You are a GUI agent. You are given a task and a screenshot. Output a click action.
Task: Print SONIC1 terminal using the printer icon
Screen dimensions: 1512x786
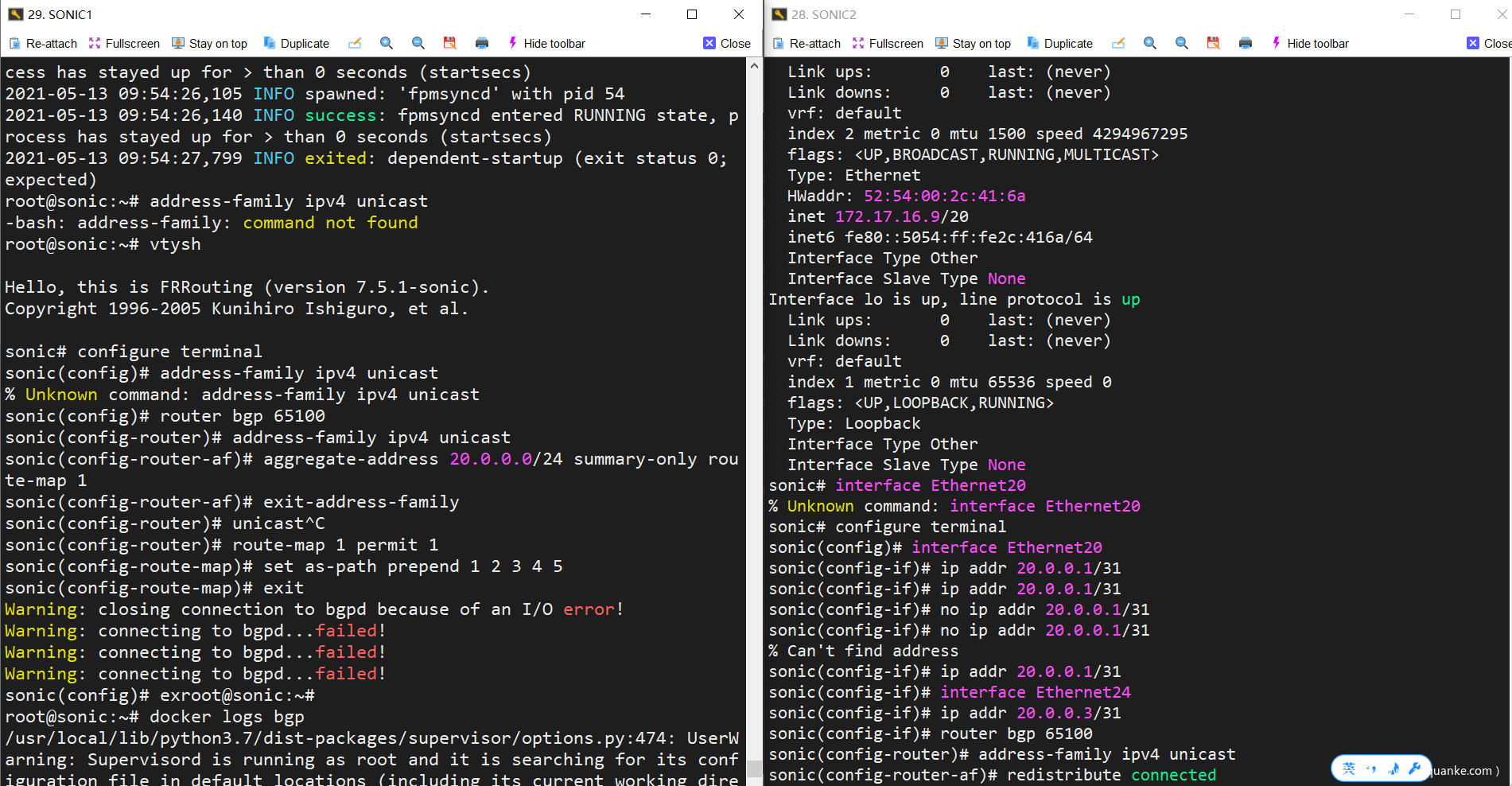click(x=482, y=43)
